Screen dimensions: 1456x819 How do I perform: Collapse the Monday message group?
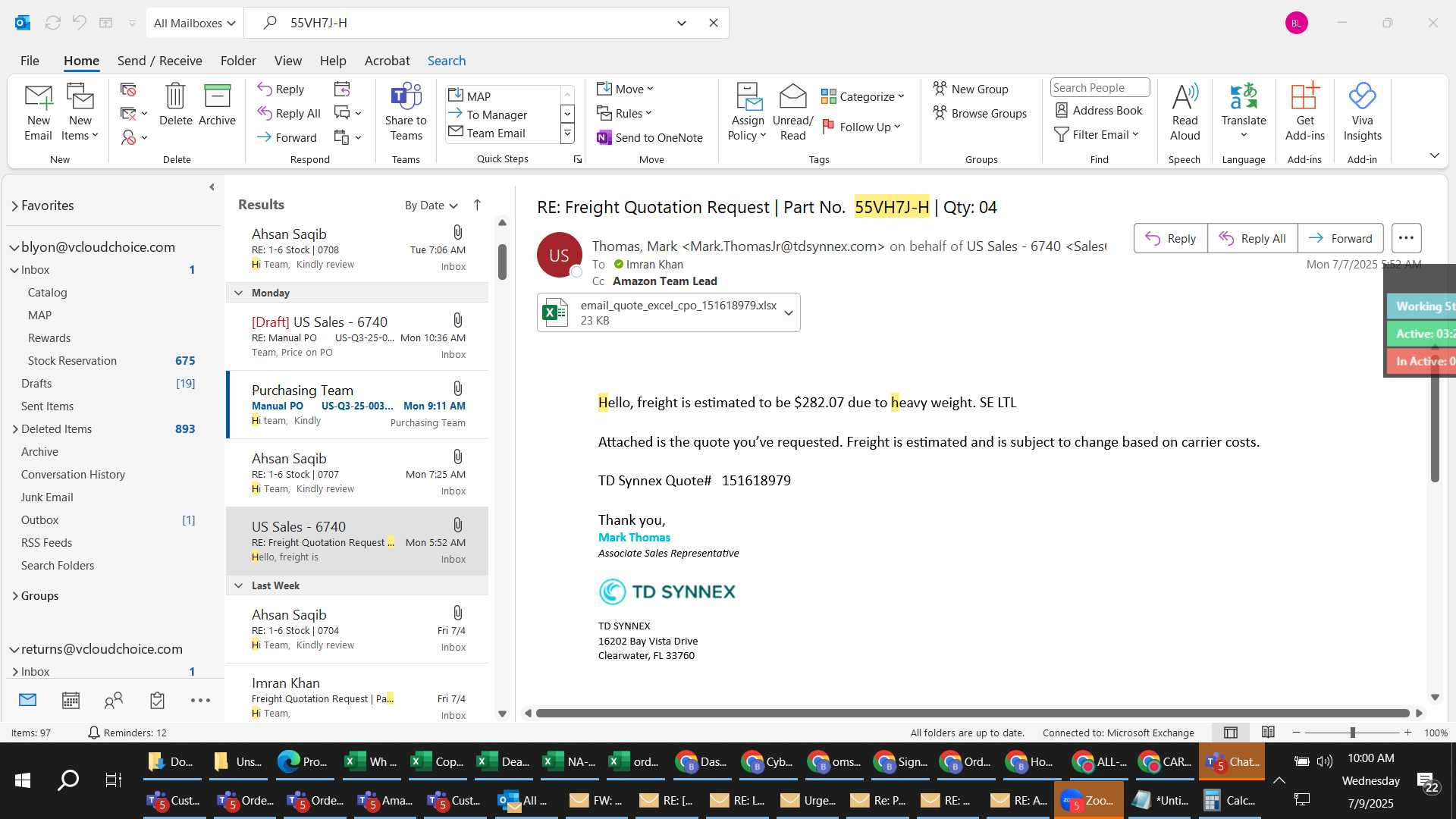[x=238, y=293]
